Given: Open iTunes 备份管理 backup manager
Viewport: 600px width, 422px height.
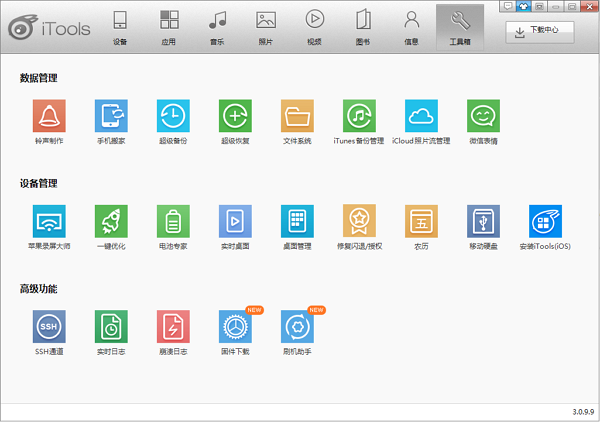Looking at the screenshot, I should point(359,116).
